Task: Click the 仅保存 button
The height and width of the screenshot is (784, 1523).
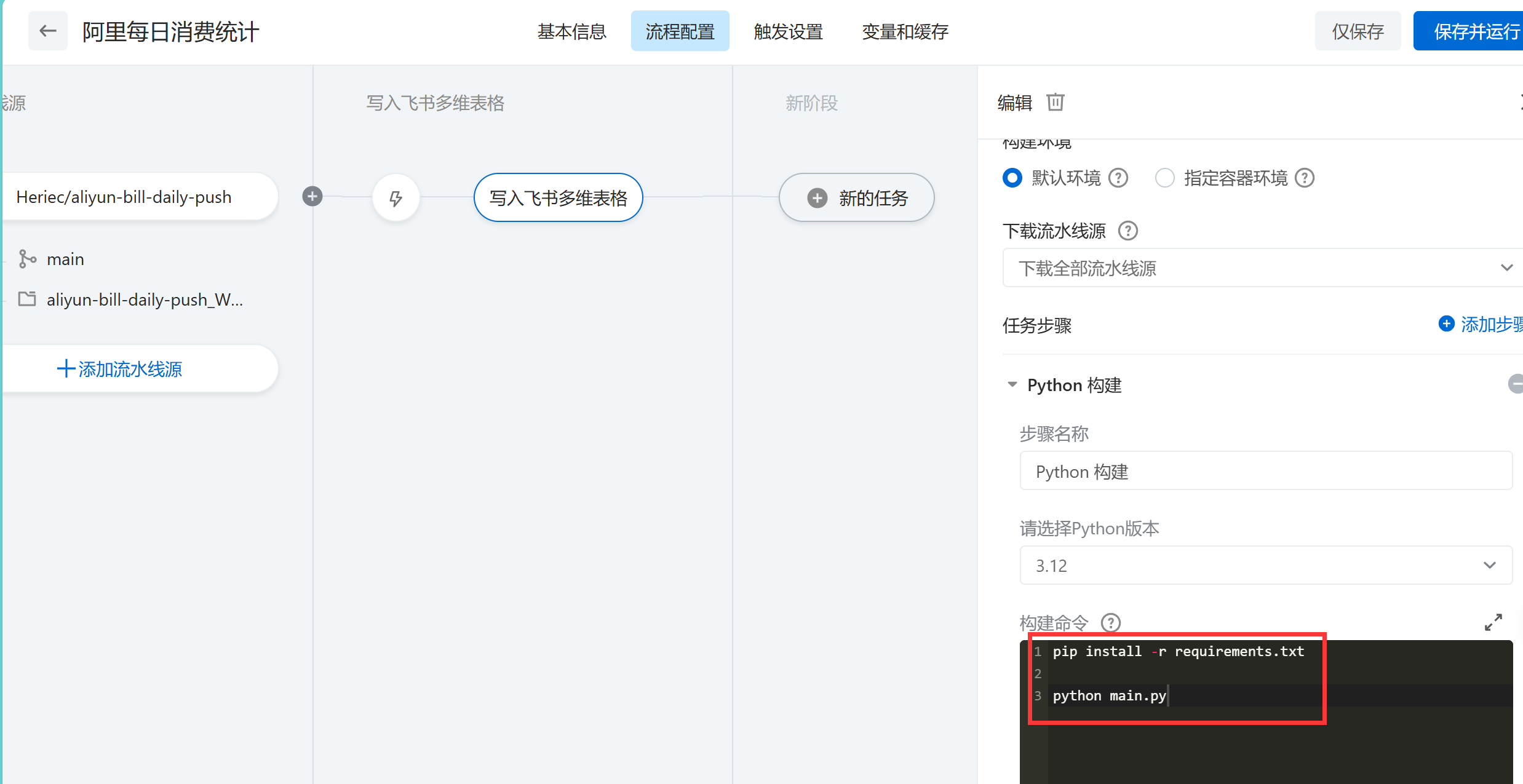Action: point(1358,31)
